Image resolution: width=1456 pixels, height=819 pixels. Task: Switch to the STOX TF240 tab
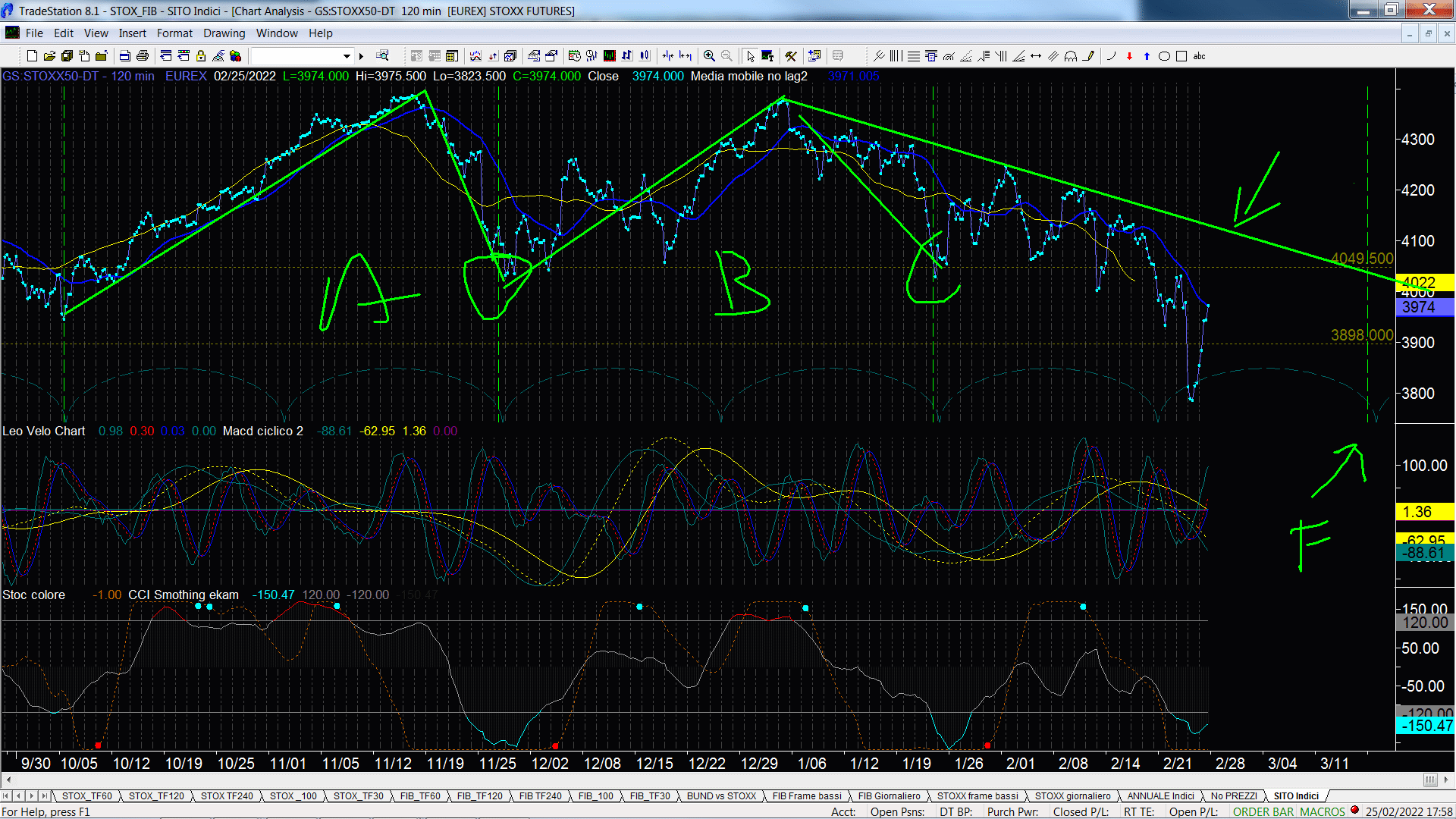(x=227, y=795)
